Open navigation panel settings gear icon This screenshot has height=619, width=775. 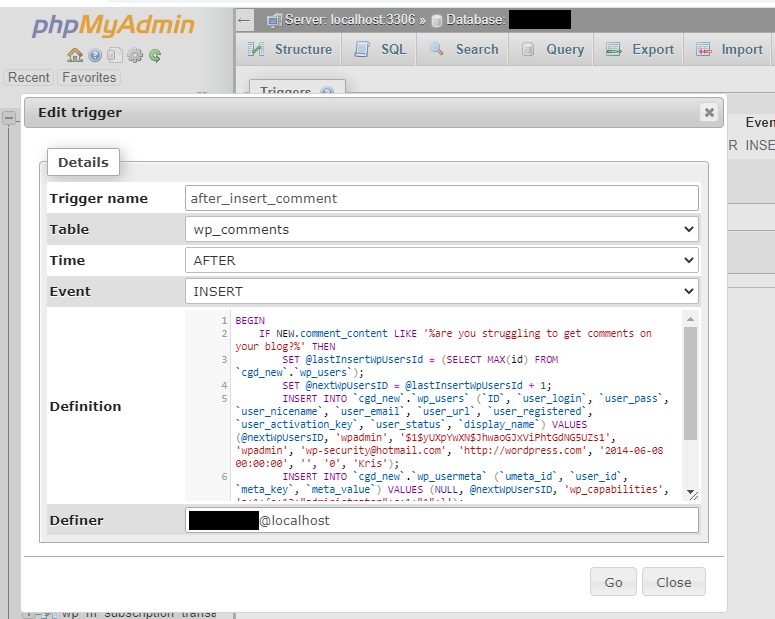coord(135,55)
